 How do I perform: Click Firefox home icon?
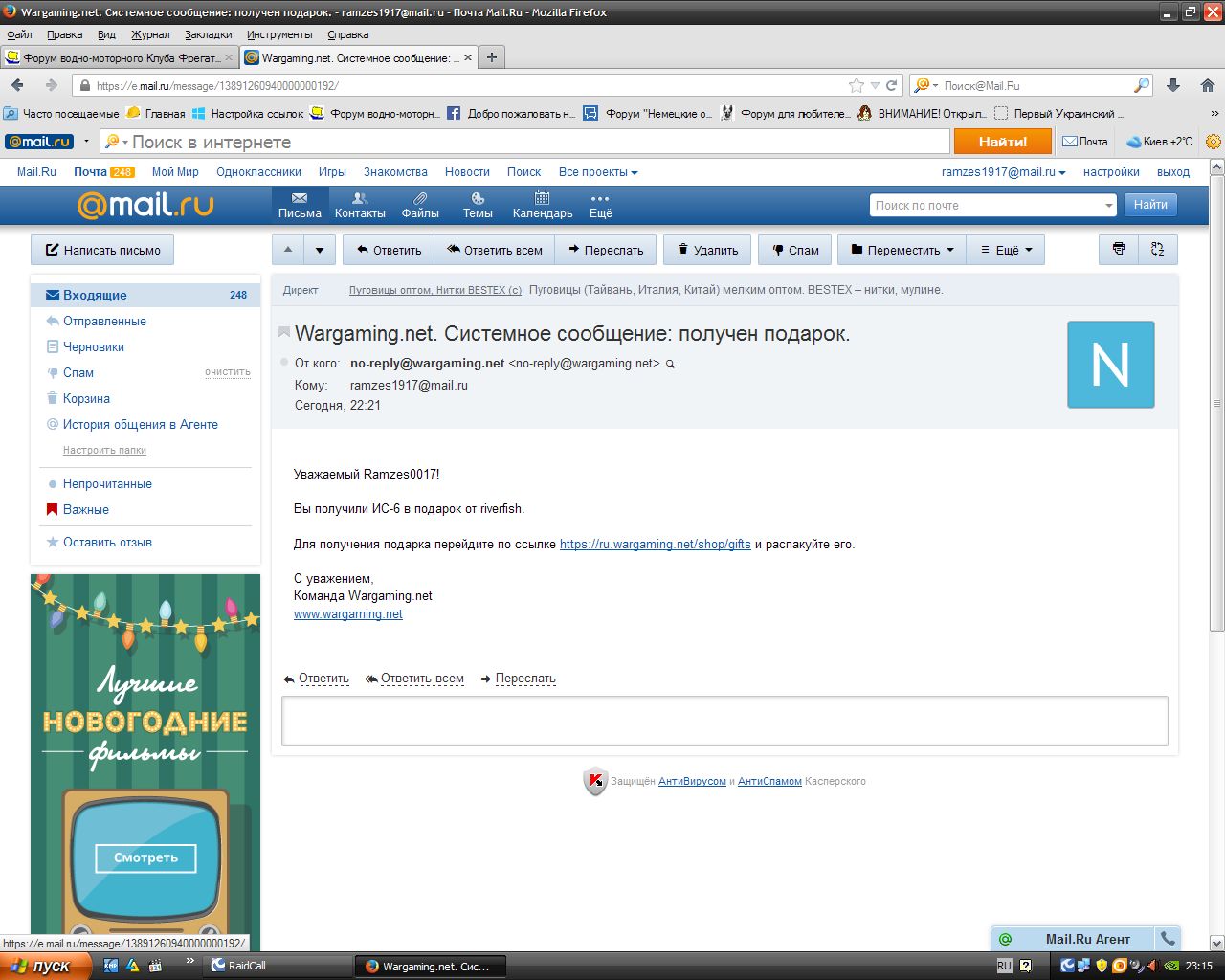(x=1207, y=85)
